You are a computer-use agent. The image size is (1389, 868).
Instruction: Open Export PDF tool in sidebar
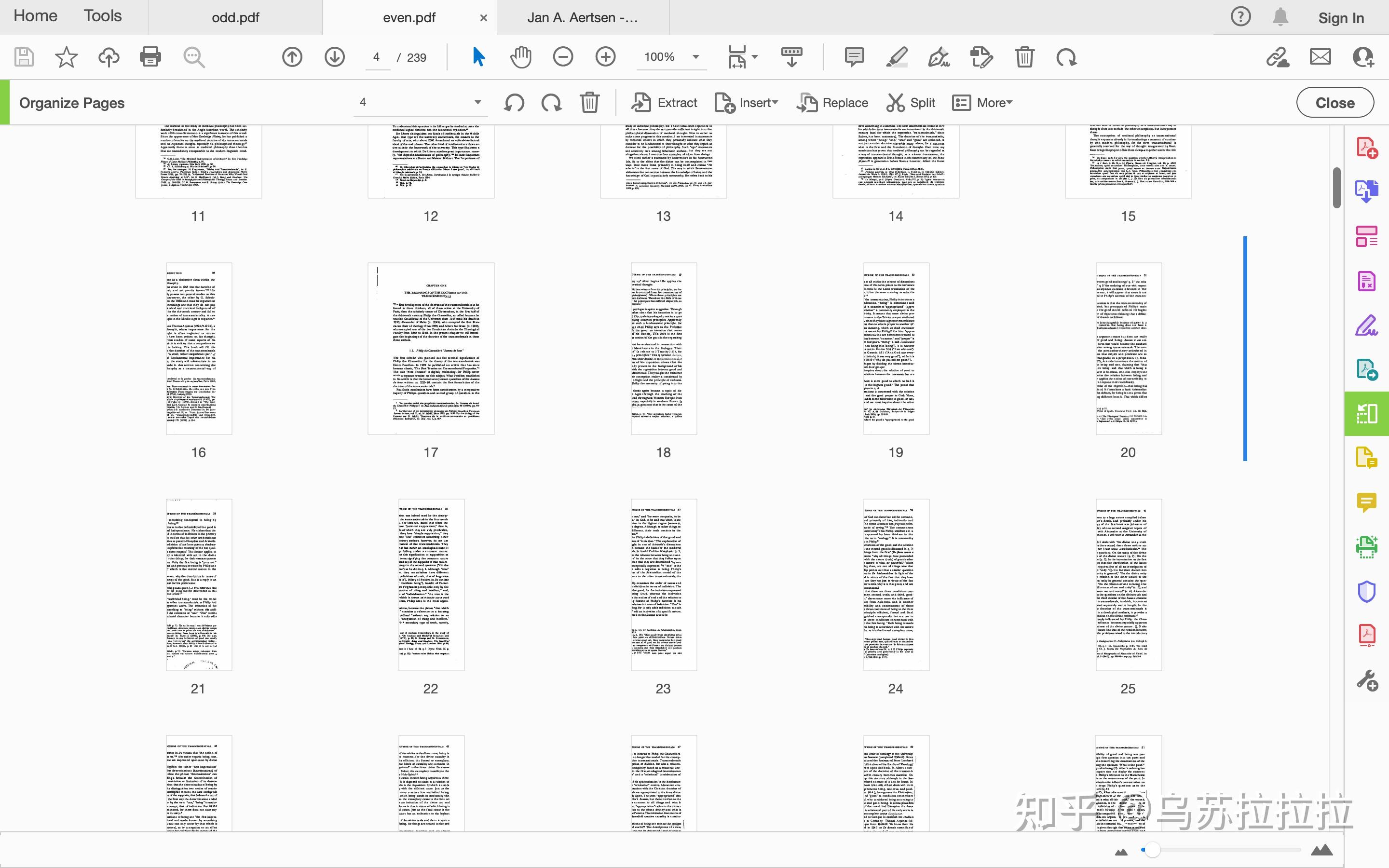click(x=1367, y=191)
